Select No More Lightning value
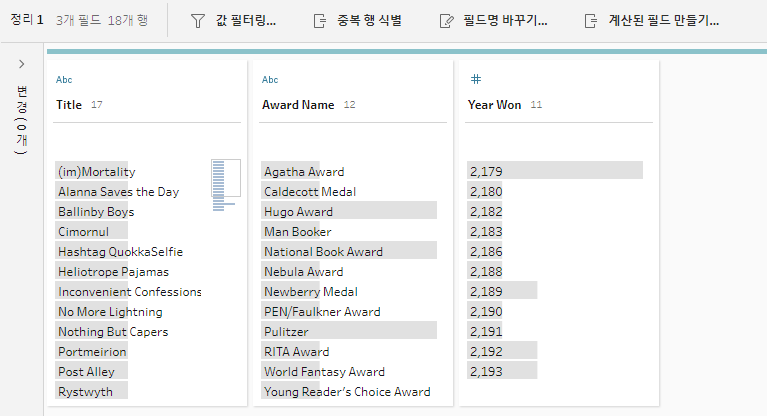The width and height of the screenshot is (767, 416). pyautogui.click(x=110, y=312)
